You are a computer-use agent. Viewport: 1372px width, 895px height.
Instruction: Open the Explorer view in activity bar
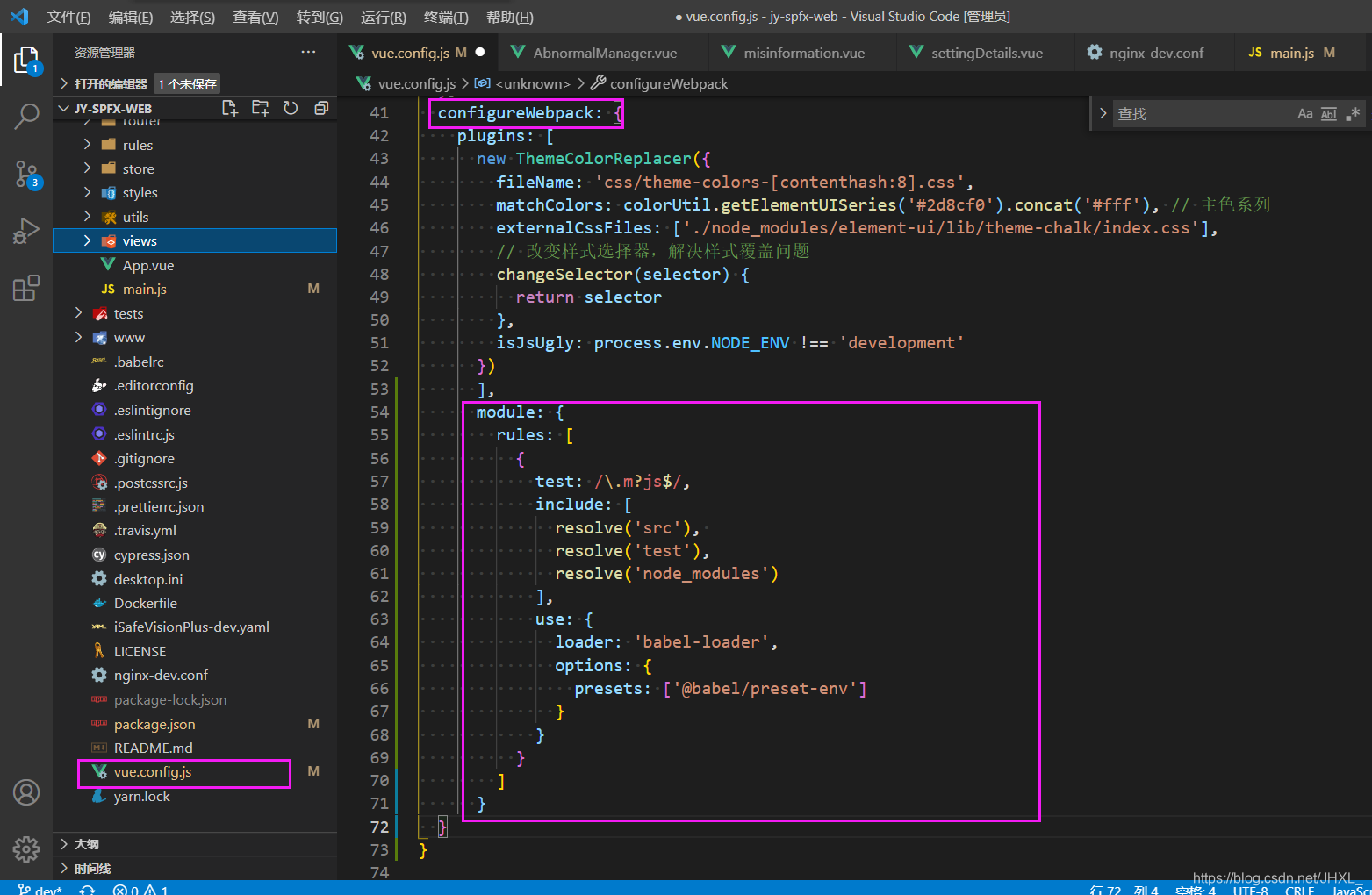[26, 61]
